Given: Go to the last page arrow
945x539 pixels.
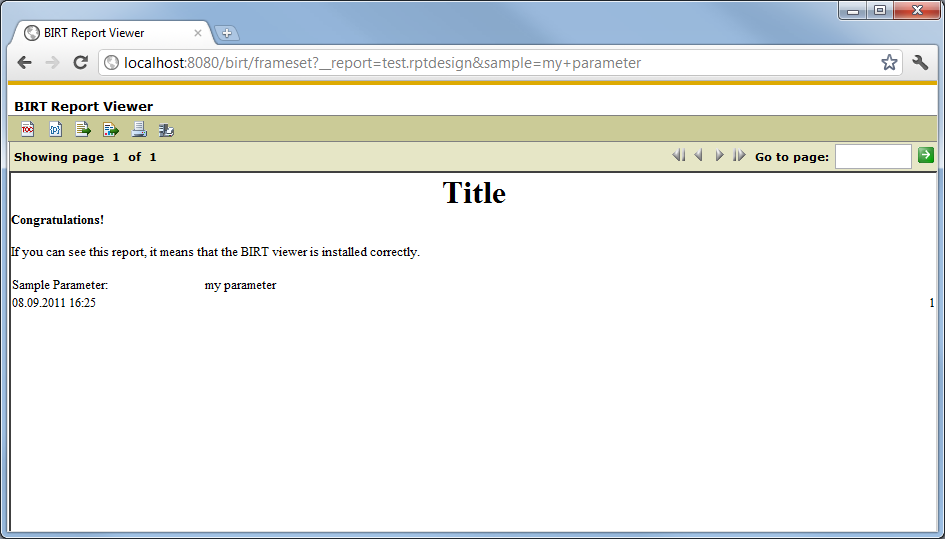Looking at the screenshot, I should [739, 156].
